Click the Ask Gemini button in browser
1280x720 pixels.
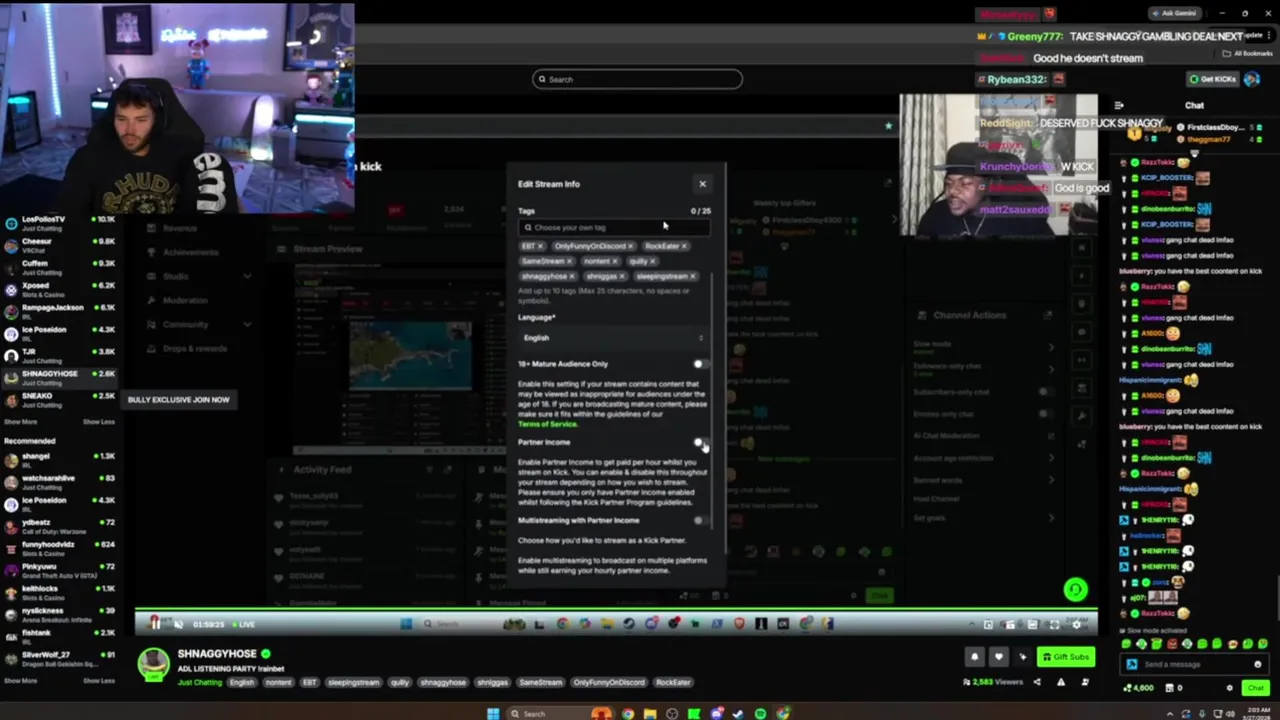tap(1174, 13)
